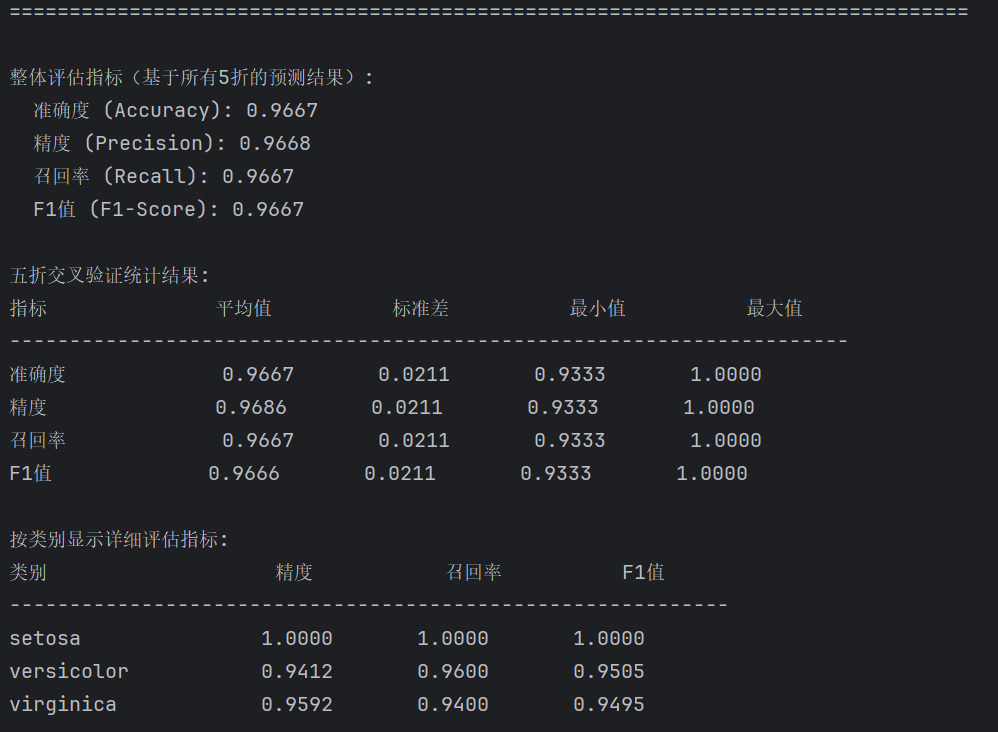Screen dimensions: 998x732
Task: Click mean value 0.9686 in 精度 row
Action: (251, 408)
